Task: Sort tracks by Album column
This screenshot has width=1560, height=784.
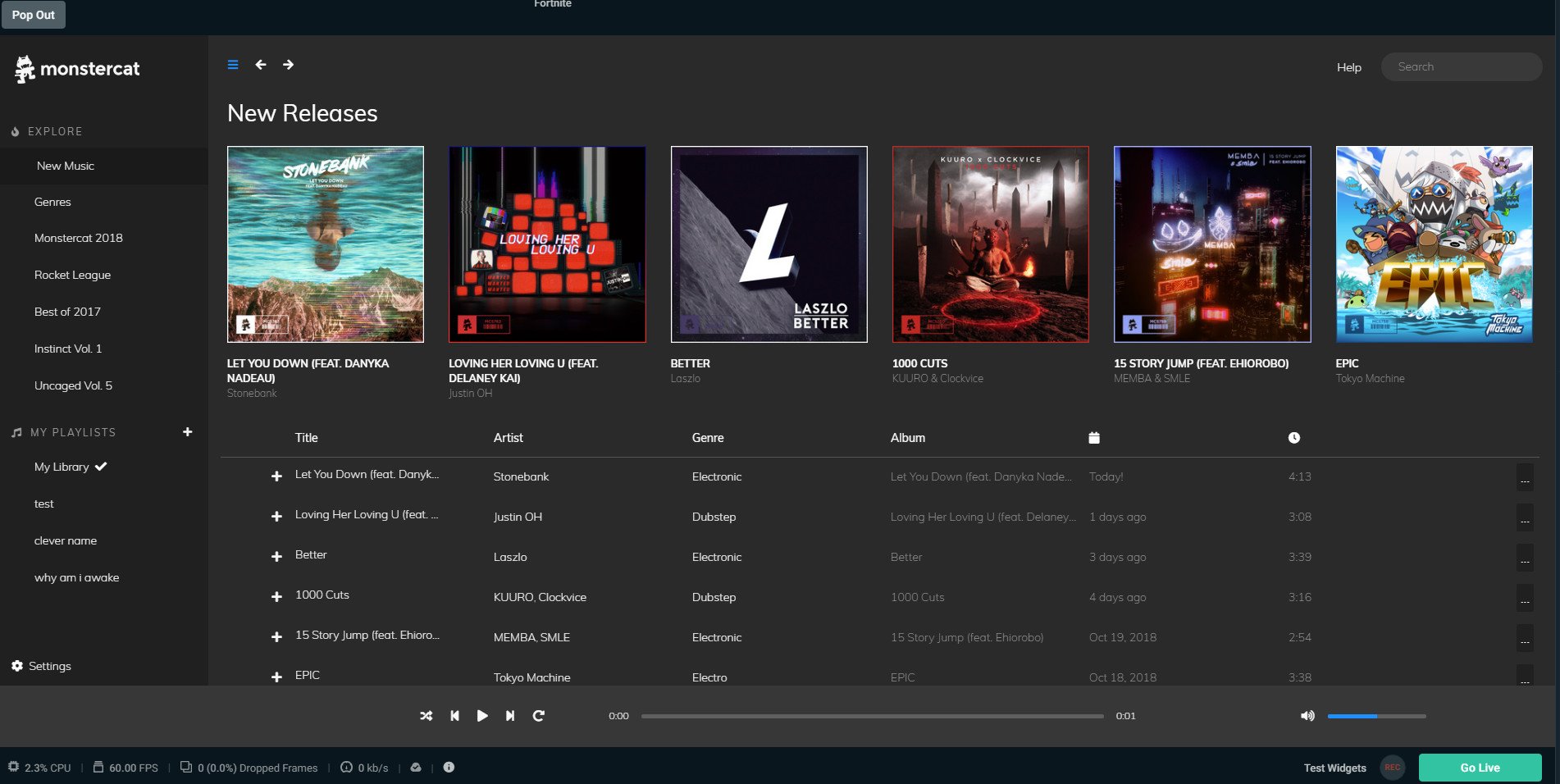Action: tap(908, 438)
